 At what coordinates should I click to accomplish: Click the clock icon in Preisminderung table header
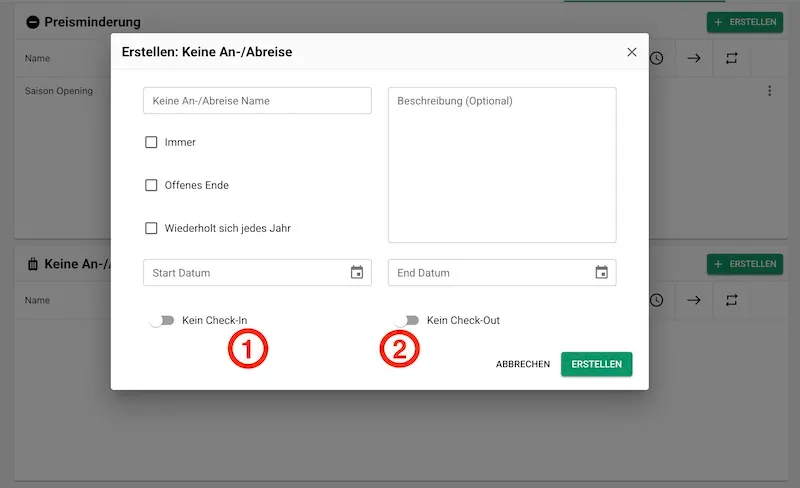click(657, 58)
